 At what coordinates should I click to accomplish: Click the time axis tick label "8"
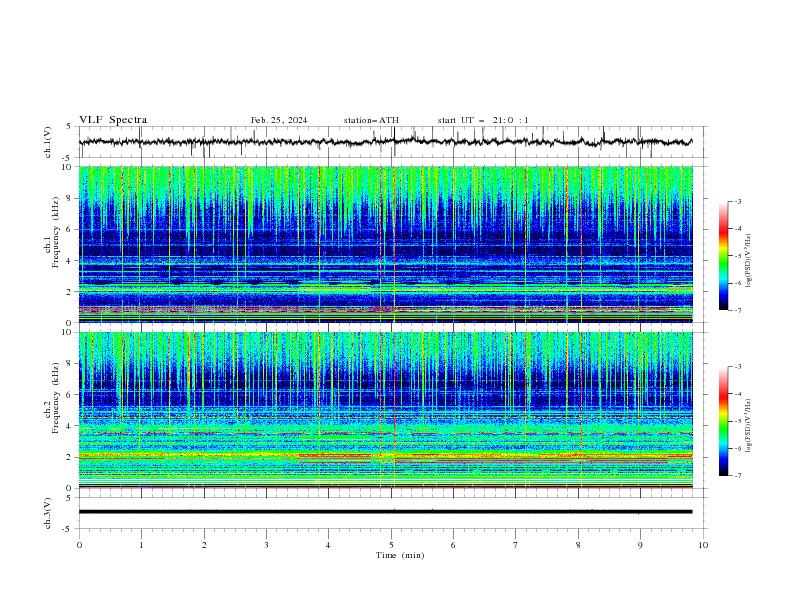pyautogui.click(x=578, y=545)
